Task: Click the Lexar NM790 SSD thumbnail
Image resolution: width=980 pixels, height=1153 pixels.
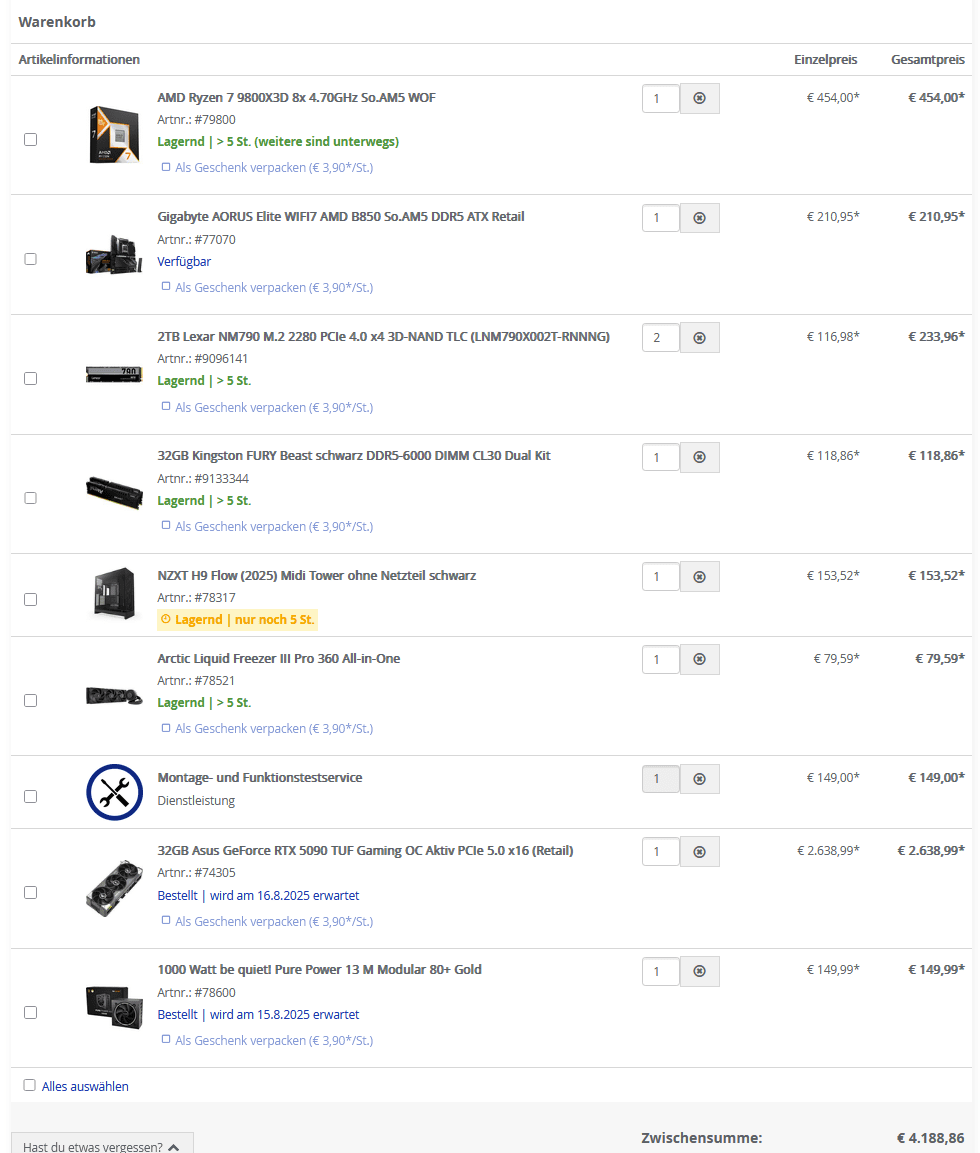Action: pyautogui.click(x=114, y=374)
